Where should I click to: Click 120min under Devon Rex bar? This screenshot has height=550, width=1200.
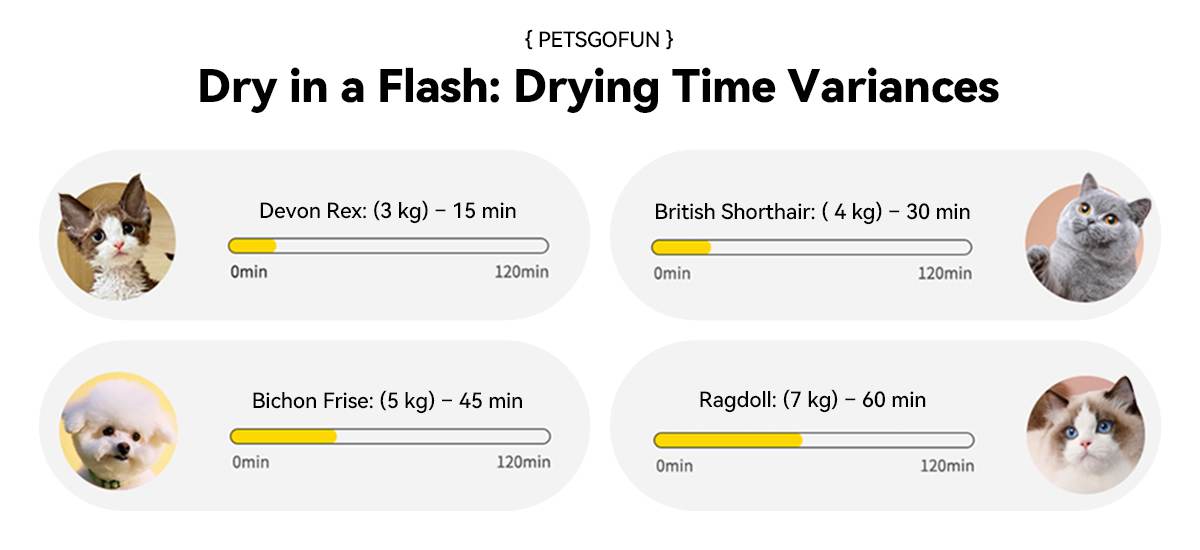(522, 272)
